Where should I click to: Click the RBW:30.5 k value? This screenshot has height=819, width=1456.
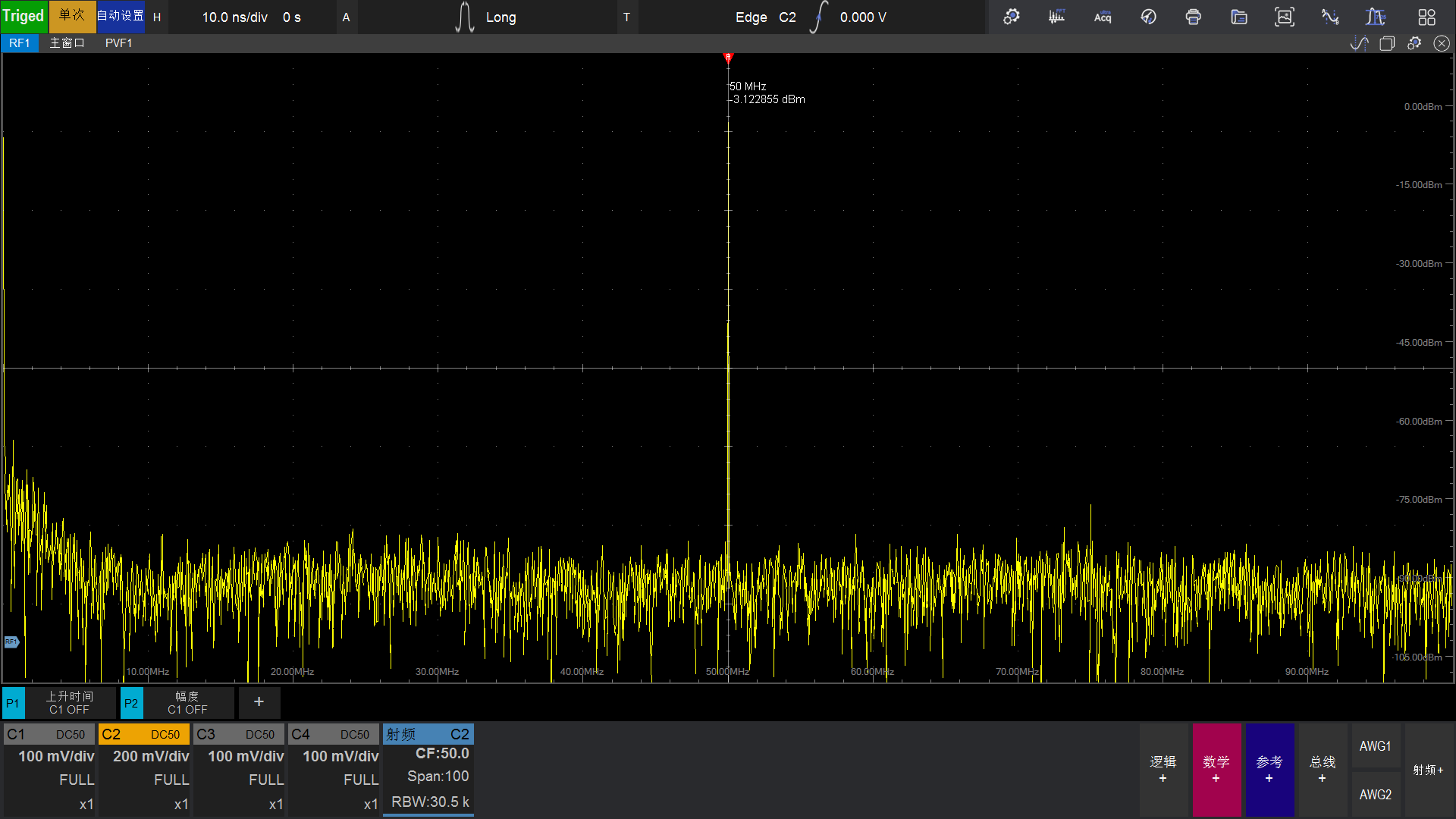coord(430,802)
